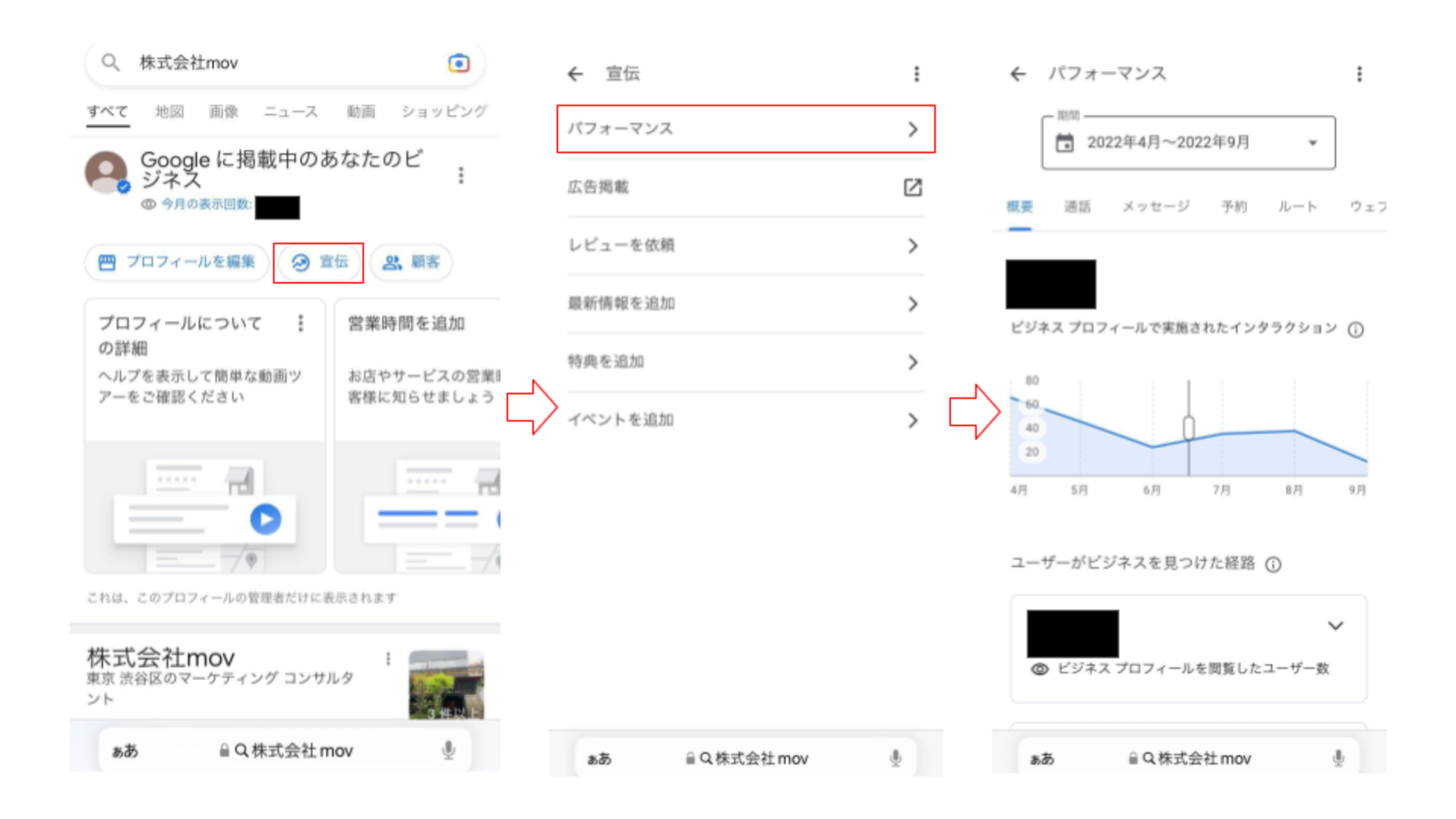
Task: Switch to the ルート tab
Action: pos(1298,207)
